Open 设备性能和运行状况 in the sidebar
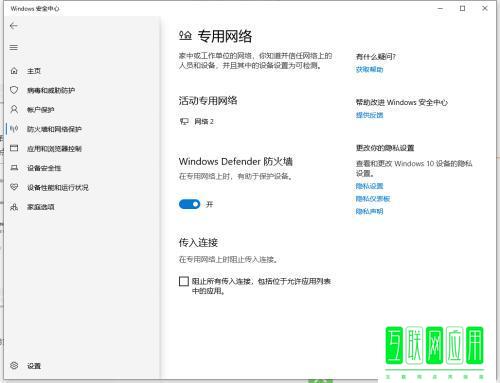 [58, 187]
